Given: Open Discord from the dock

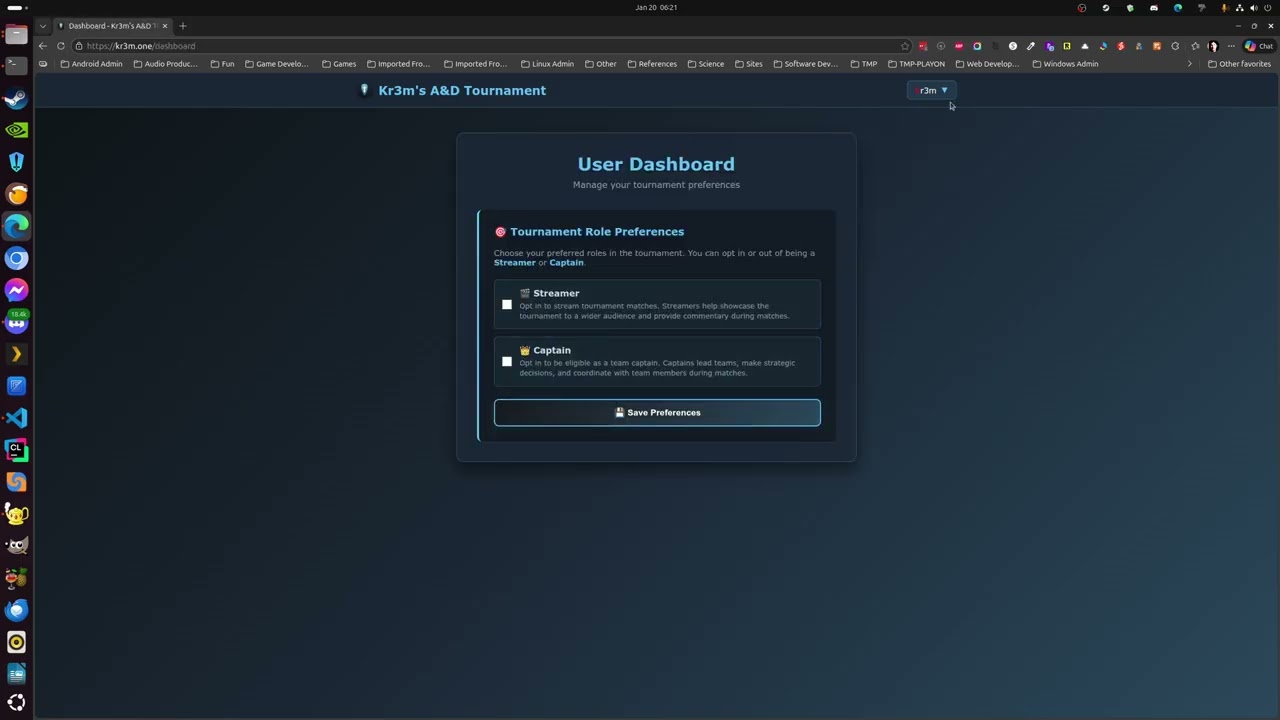Looking at the screenshot, I should click(16, 322).
